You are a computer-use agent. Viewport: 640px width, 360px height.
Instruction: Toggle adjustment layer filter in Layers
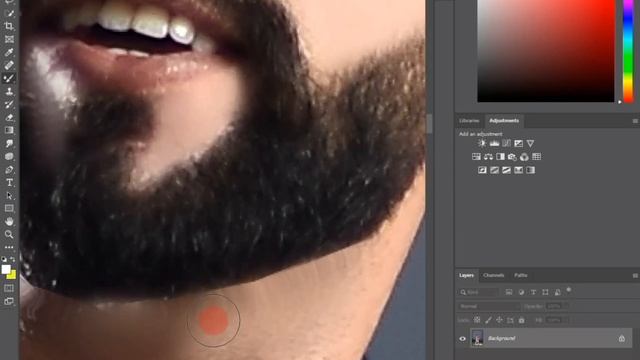(521, 292)
